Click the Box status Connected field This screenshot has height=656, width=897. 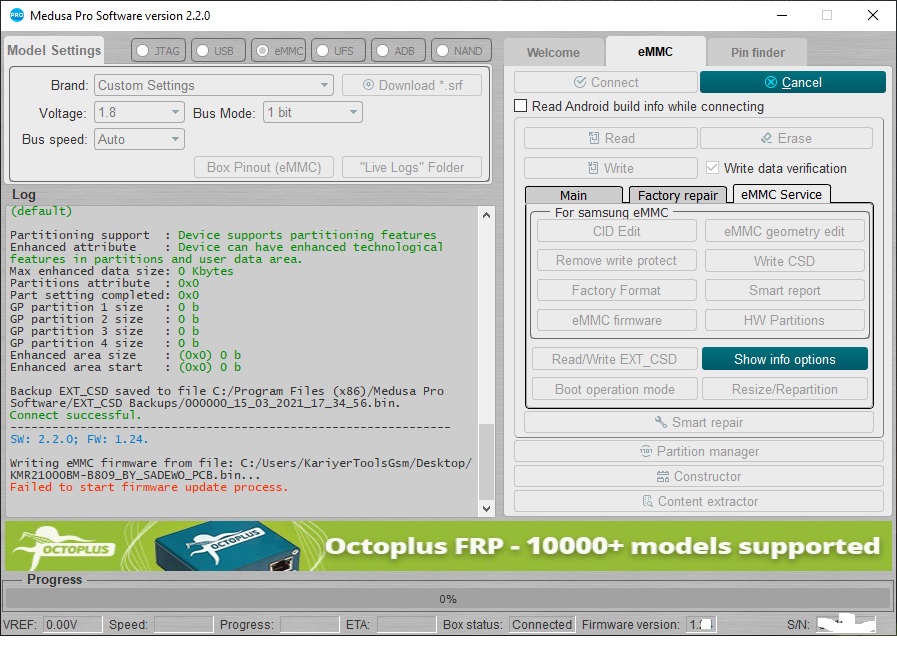click(x=542, y=625)
